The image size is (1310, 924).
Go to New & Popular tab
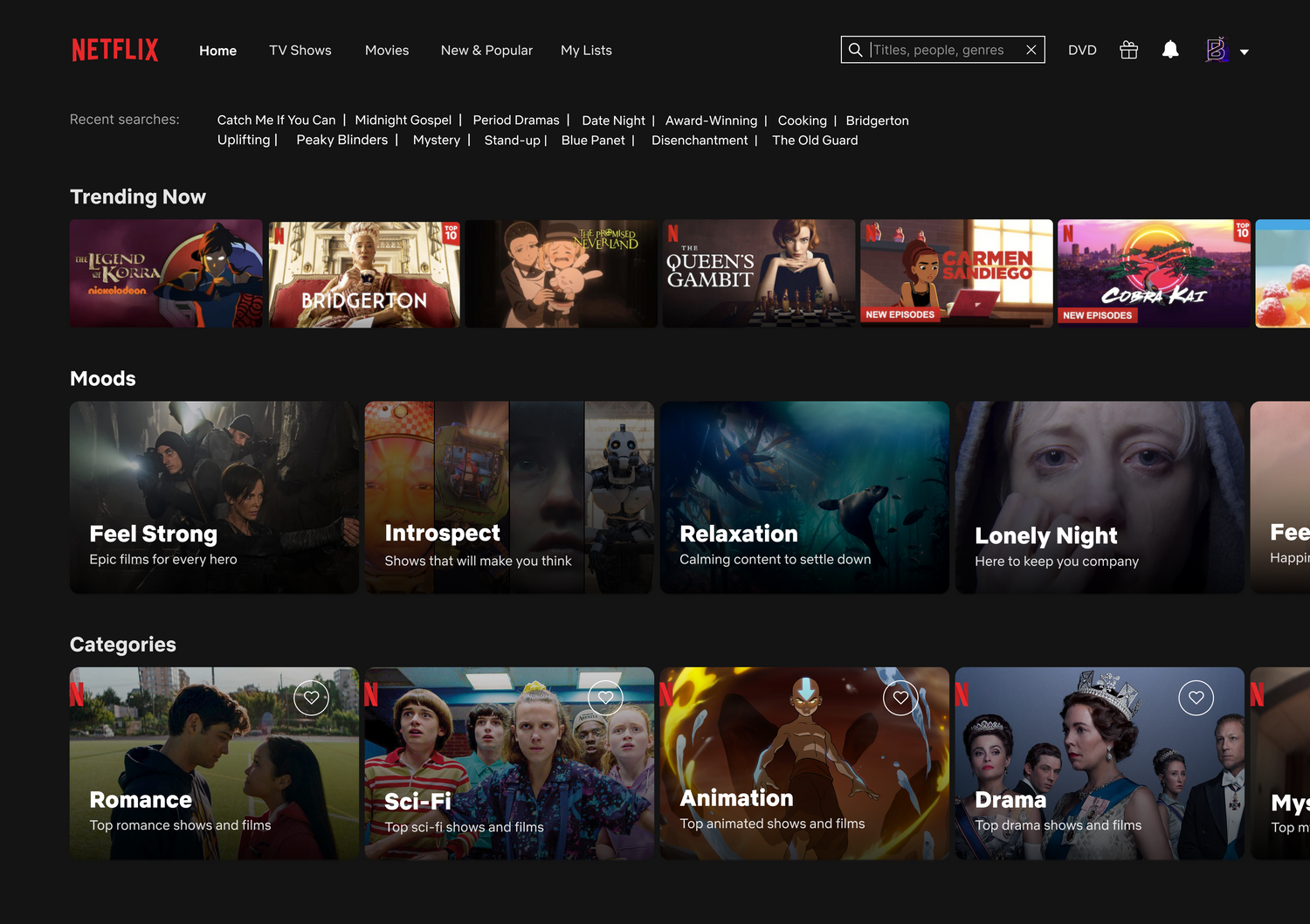486,51
